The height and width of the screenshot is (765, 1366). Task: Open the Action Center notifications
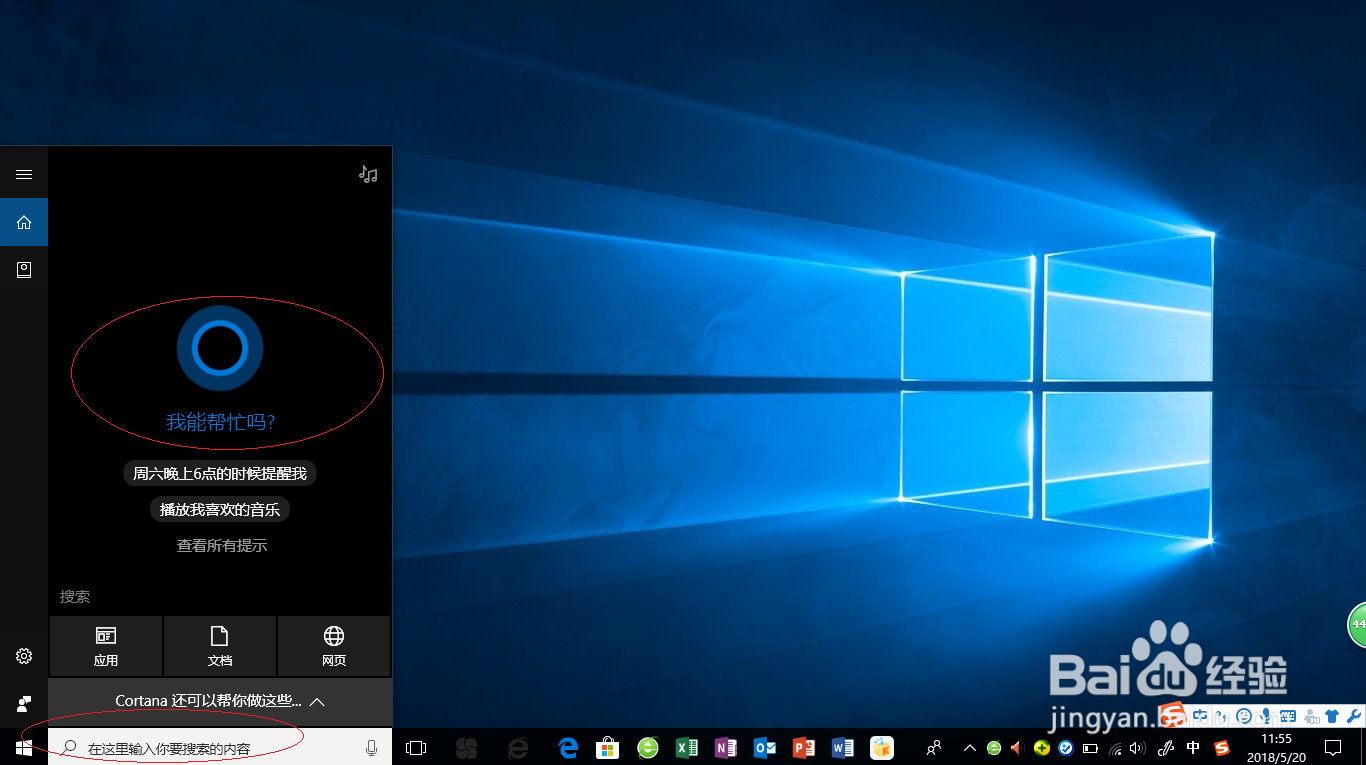pyautogui.click(x=1332, y=748)
